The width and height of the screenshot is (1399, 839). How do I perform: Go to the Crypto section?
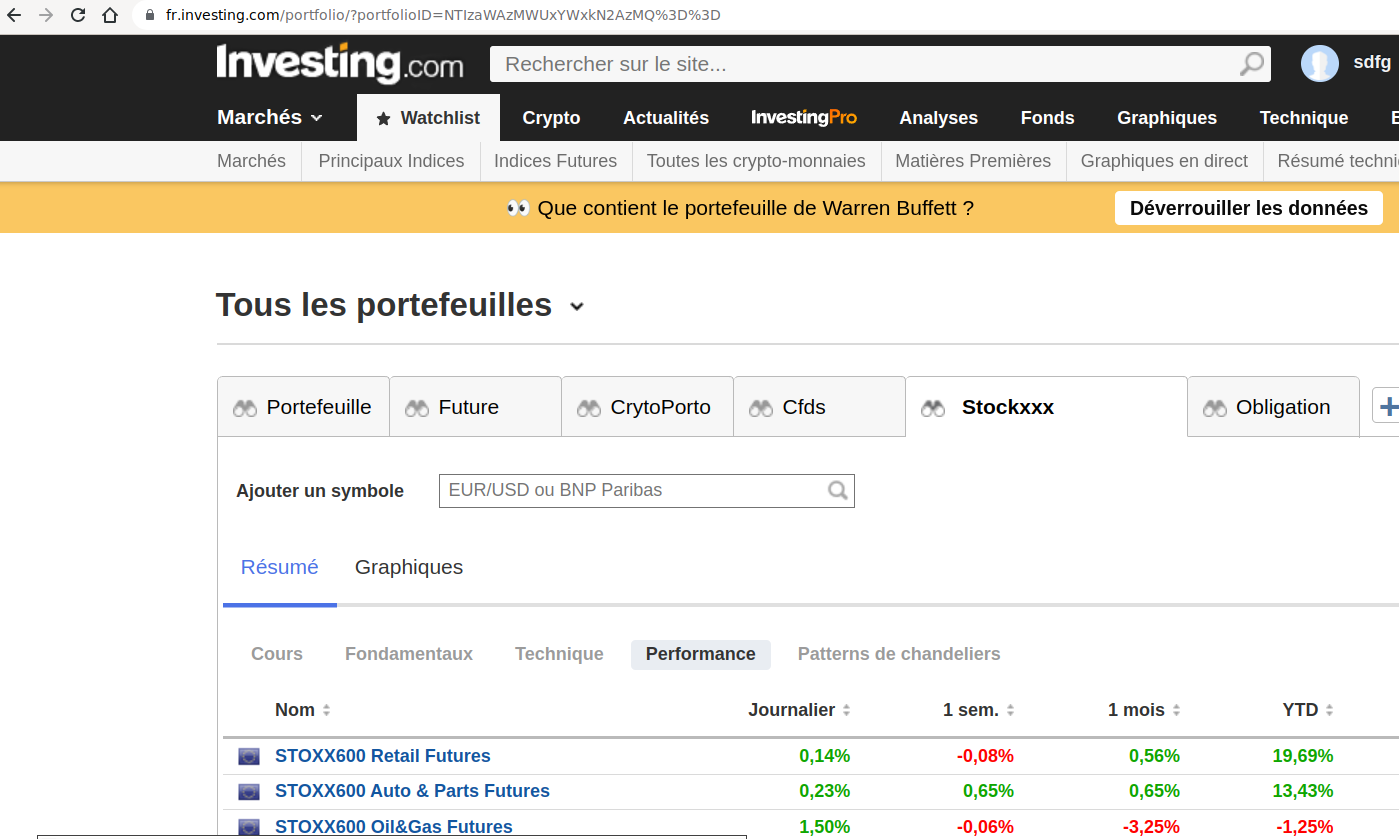click(x=551, y=118)
